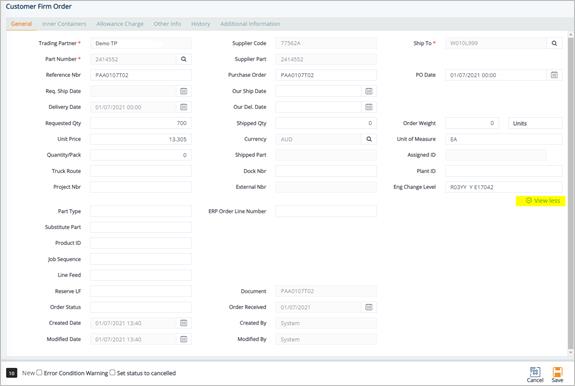Open the Allowance Charge tab
The image size is (575, 386).
120,24
